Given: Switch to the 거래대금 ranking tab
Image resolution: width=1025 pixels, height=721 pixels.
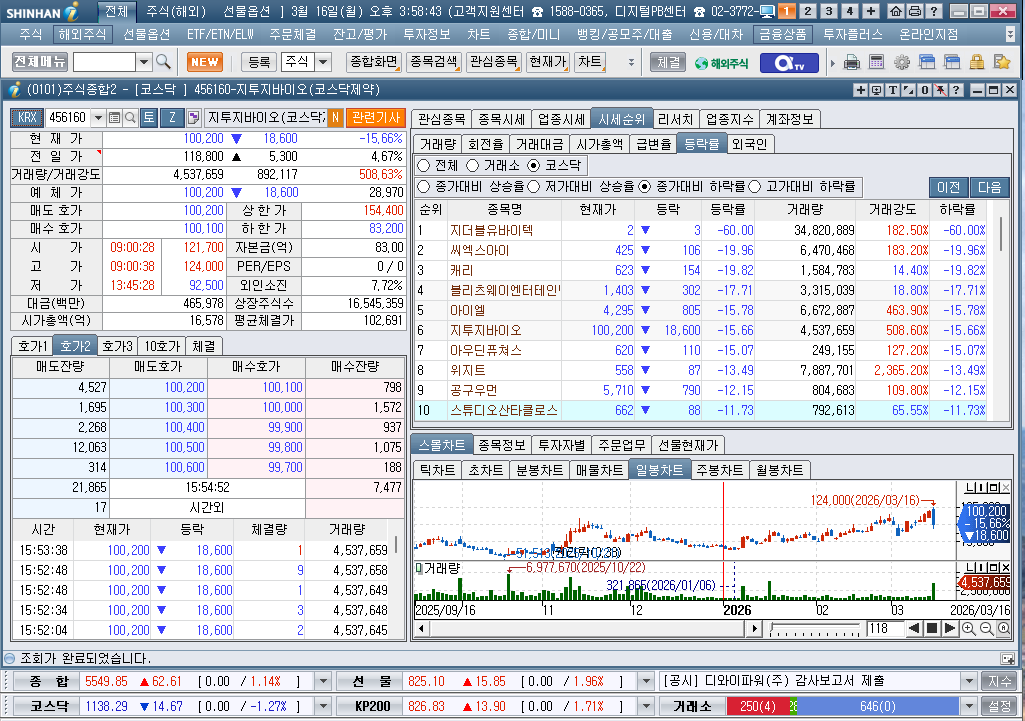Looking at the screenshot, I should 540,144.
